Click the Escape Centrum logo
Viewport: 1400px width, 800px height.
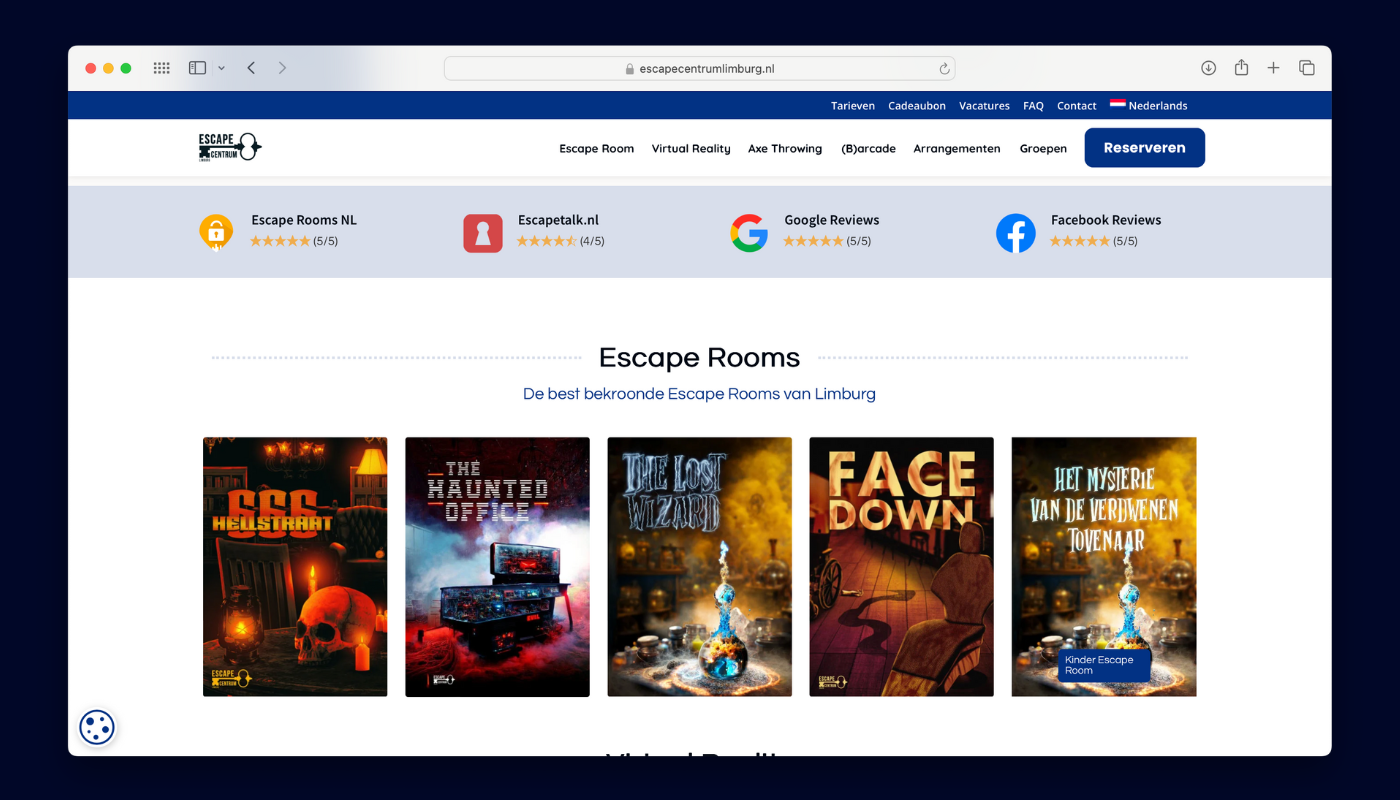coord(230,147)
